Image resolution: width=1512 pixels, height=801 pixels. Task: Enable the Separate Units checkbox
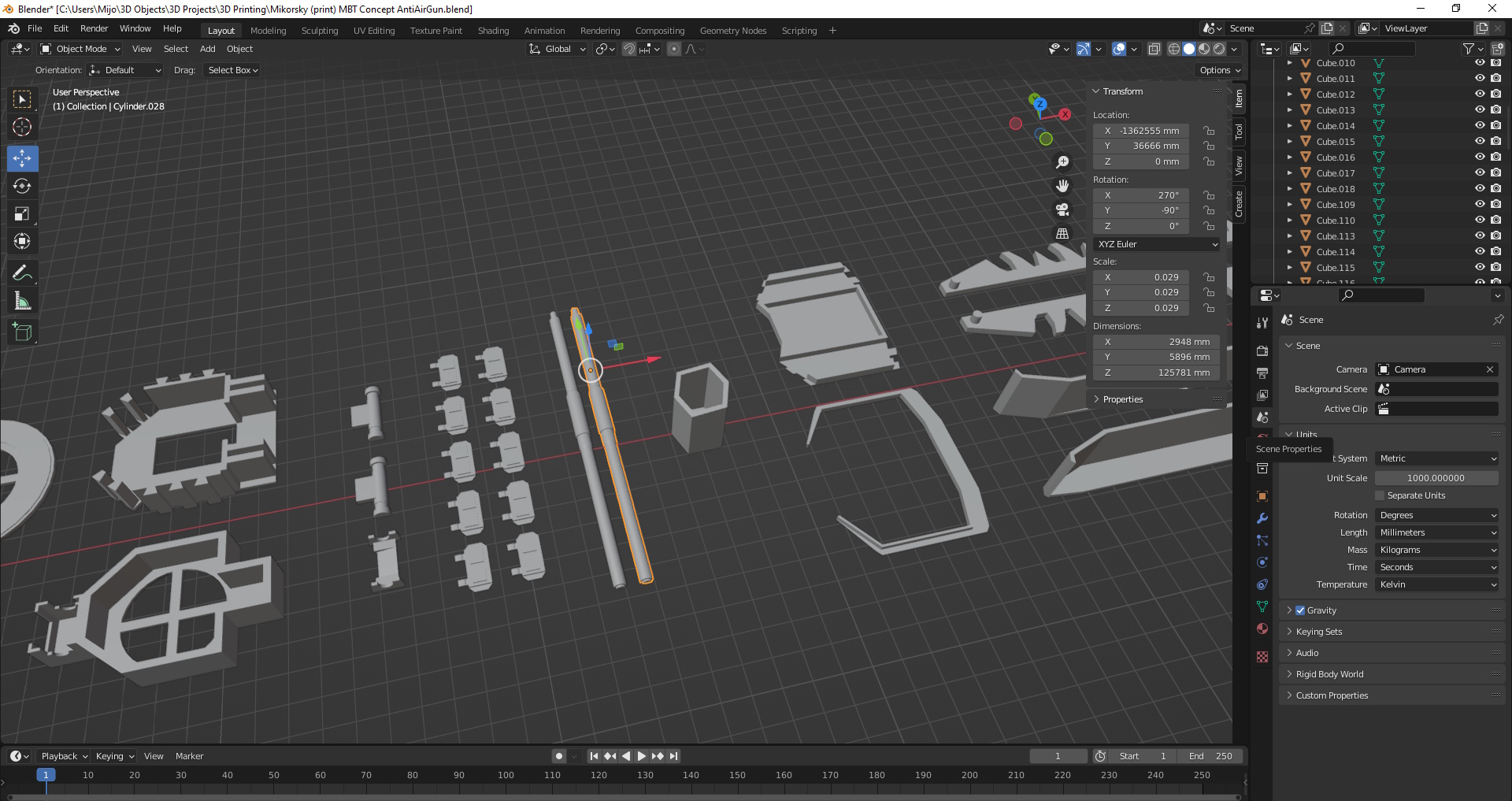1380,495
